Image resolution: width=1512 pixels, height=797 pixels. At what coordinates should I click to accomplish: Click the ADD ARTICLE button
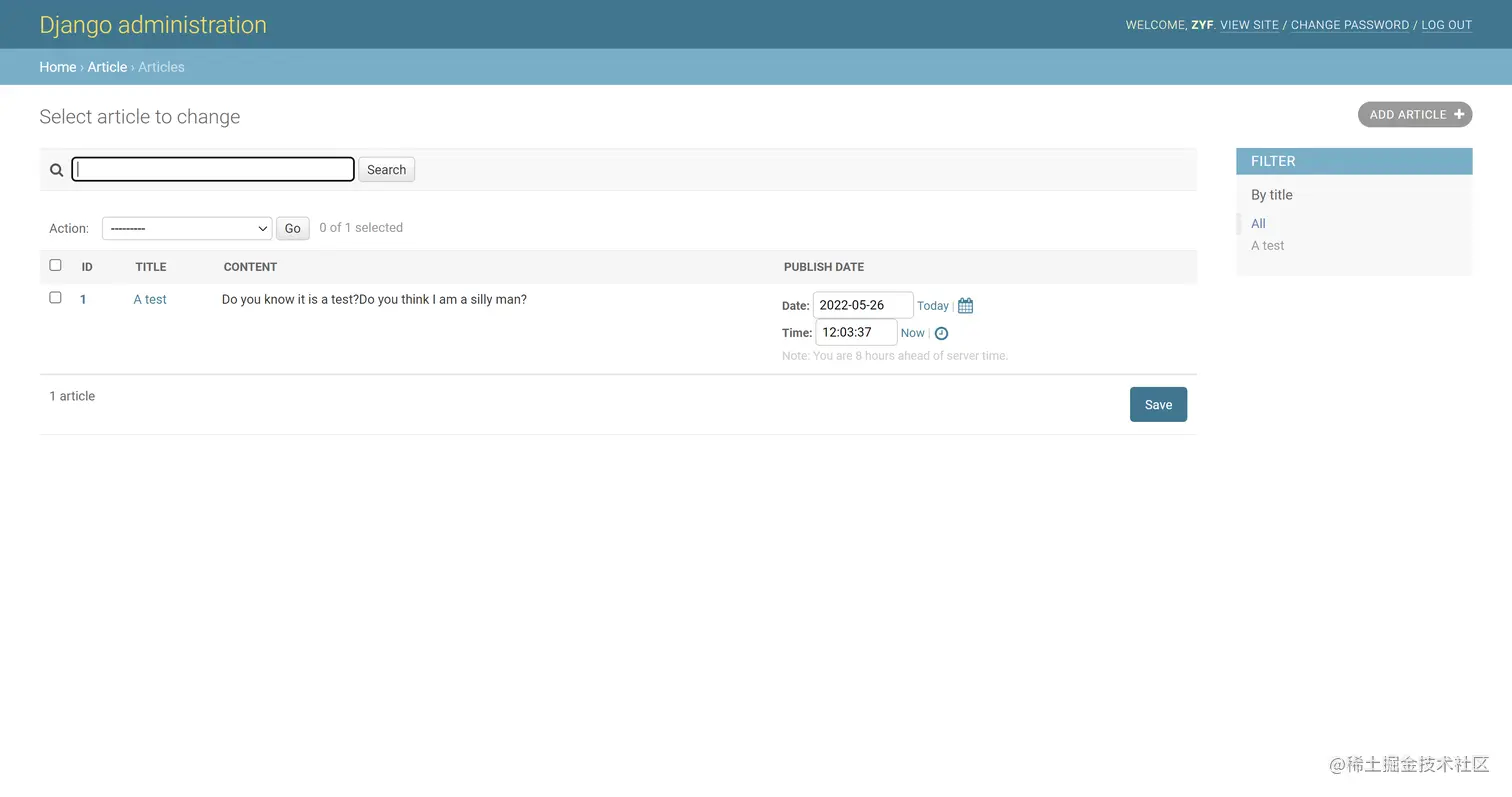click(1415, 114)
